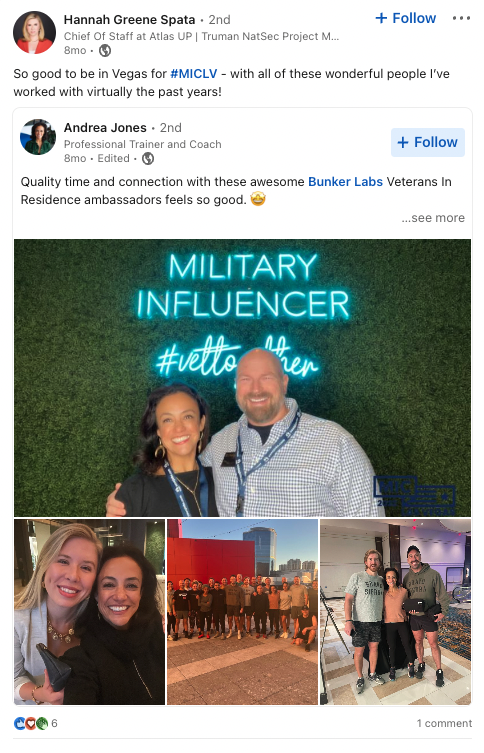
Task: Open the reaction icons summary
Action: (31, 723)
